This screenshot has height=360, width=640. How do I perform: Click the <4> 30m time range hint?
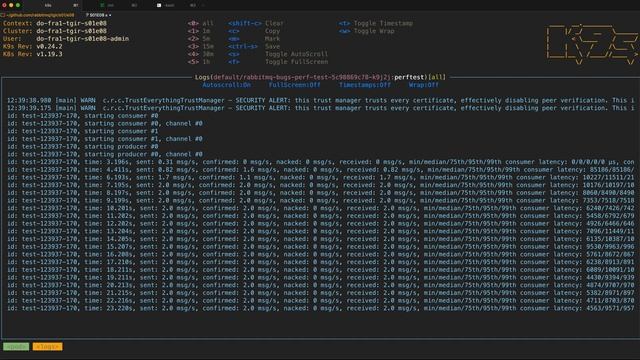(x=200, y=54)
